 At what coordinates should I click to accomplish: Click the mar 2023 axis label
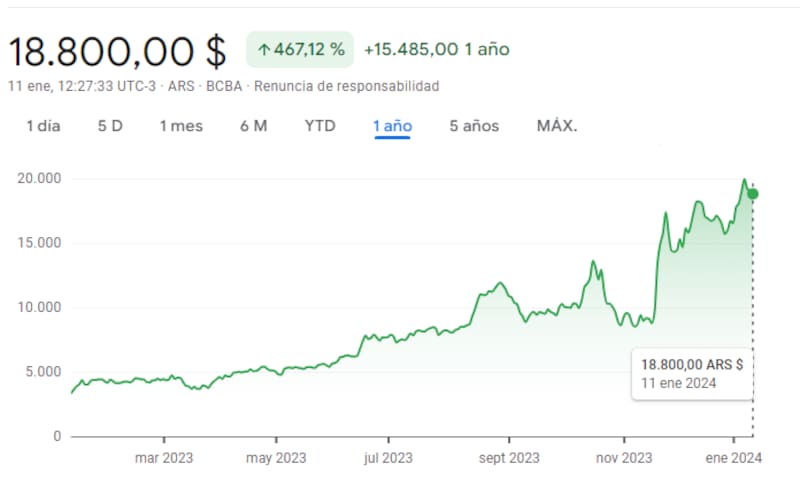163,458
